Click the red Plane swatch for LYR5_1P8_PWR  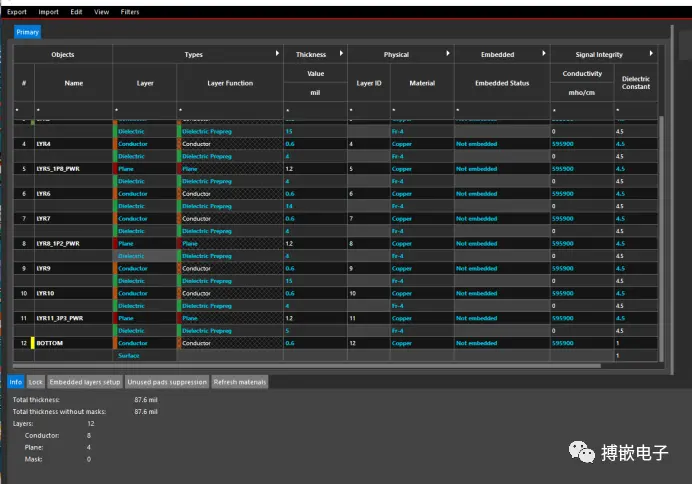click(x=115, y=169)
